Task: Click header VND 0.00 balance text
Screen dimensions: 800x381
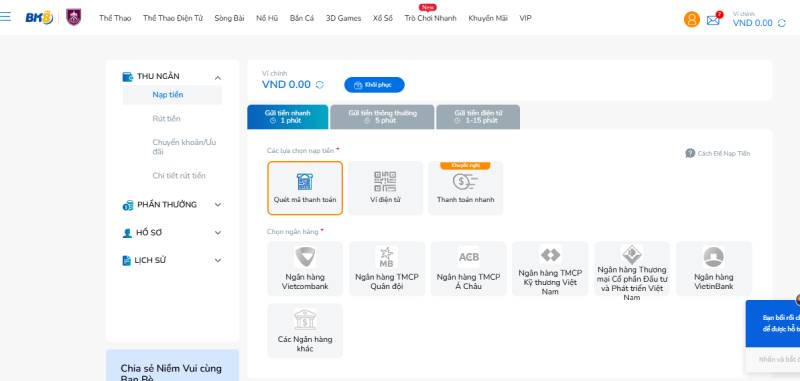Action: tap(753, 23)
